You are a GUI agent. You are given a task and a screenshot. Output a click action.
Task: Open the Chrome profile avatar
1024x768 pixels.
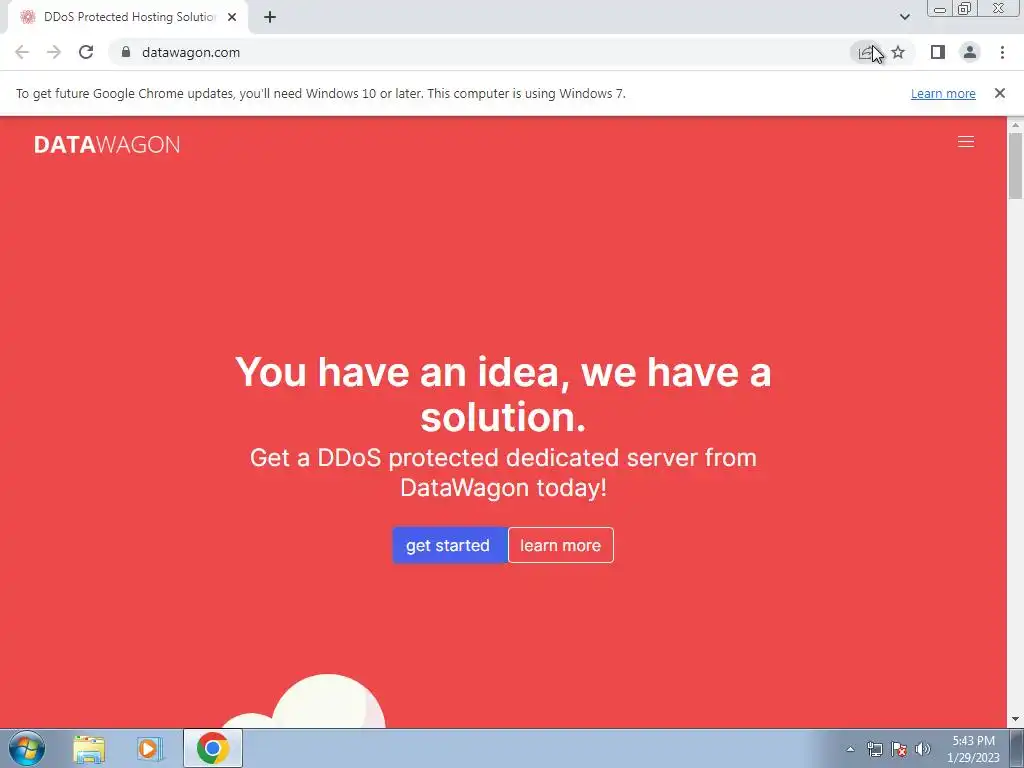[970, 52]
